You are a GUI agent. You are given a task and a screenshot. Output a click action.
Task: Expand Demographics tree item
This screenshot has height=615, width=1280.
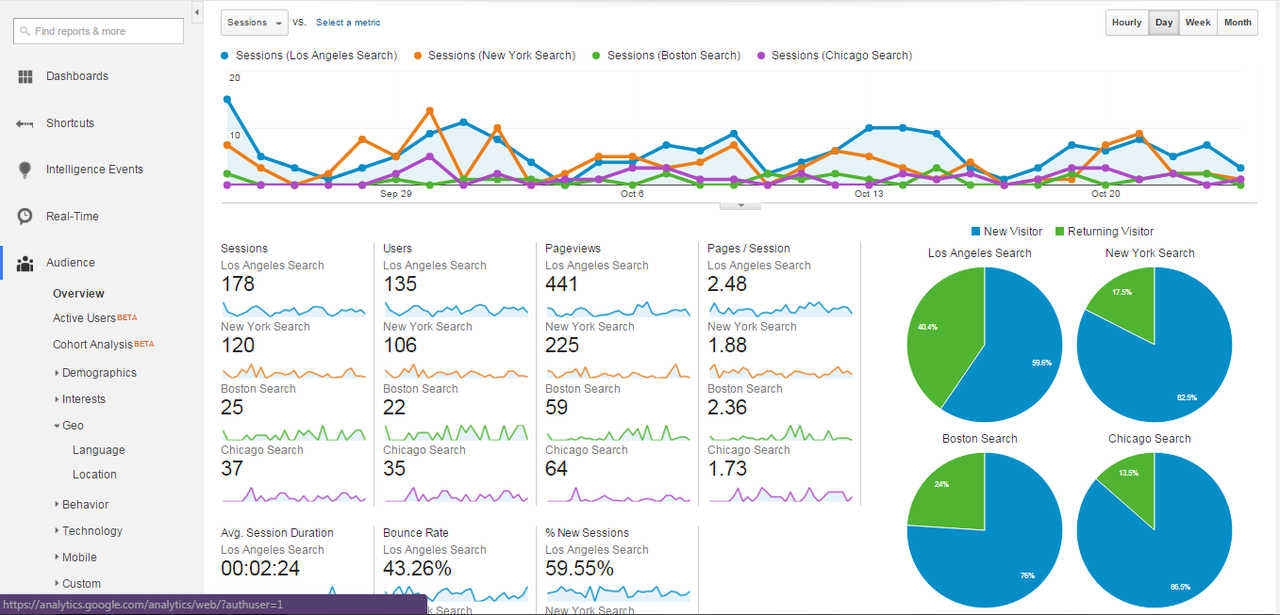point(99,373)
